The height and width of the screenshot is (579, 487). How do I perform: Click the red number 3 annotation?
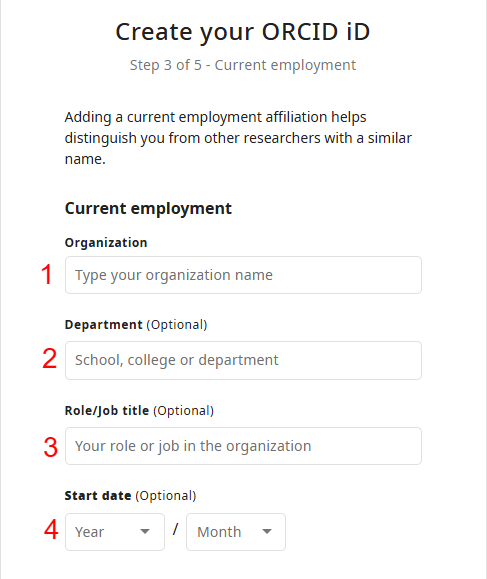point(51,447)
